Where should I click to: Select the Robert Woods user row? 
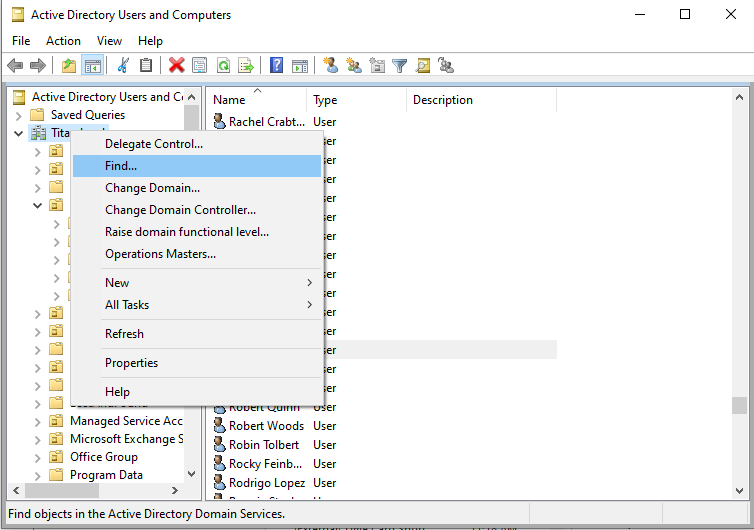[385, 426]
